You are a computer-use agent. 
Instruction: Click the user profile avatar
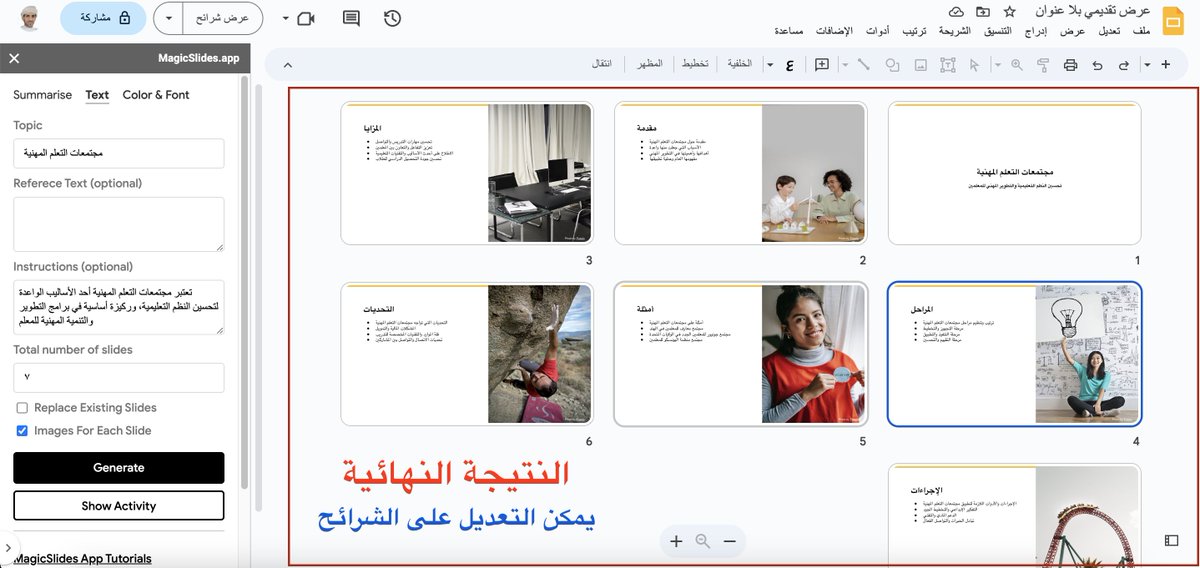coord(31,18)
